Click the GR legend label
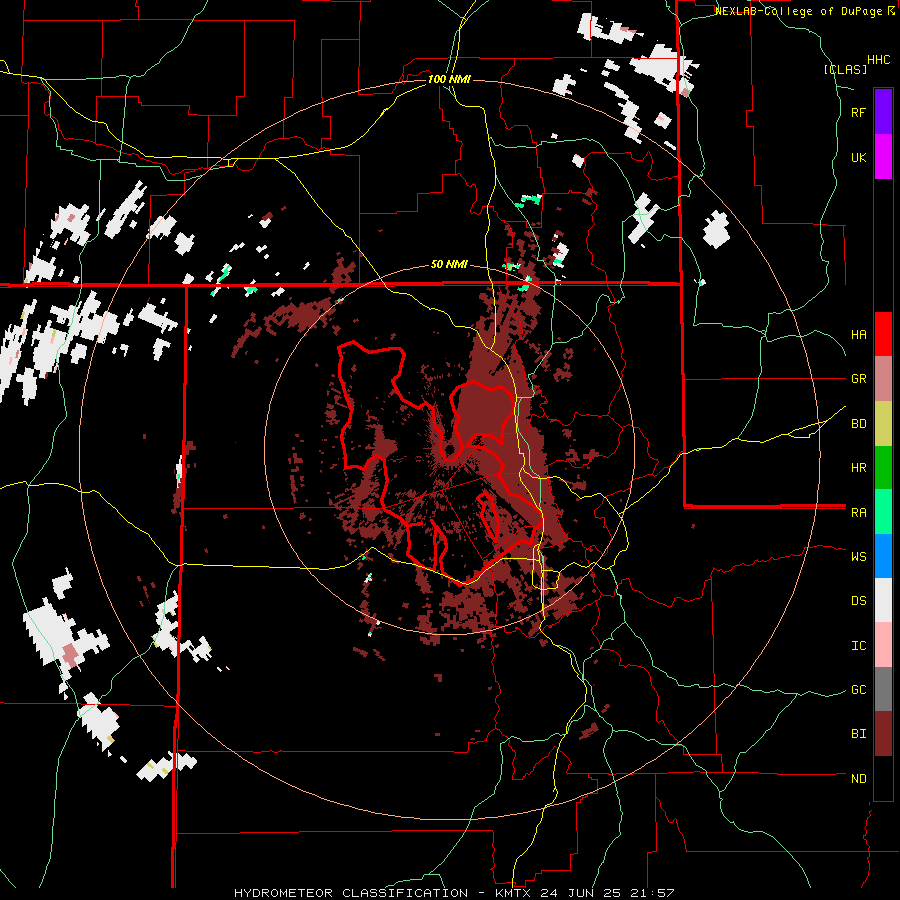 [858, 379]
